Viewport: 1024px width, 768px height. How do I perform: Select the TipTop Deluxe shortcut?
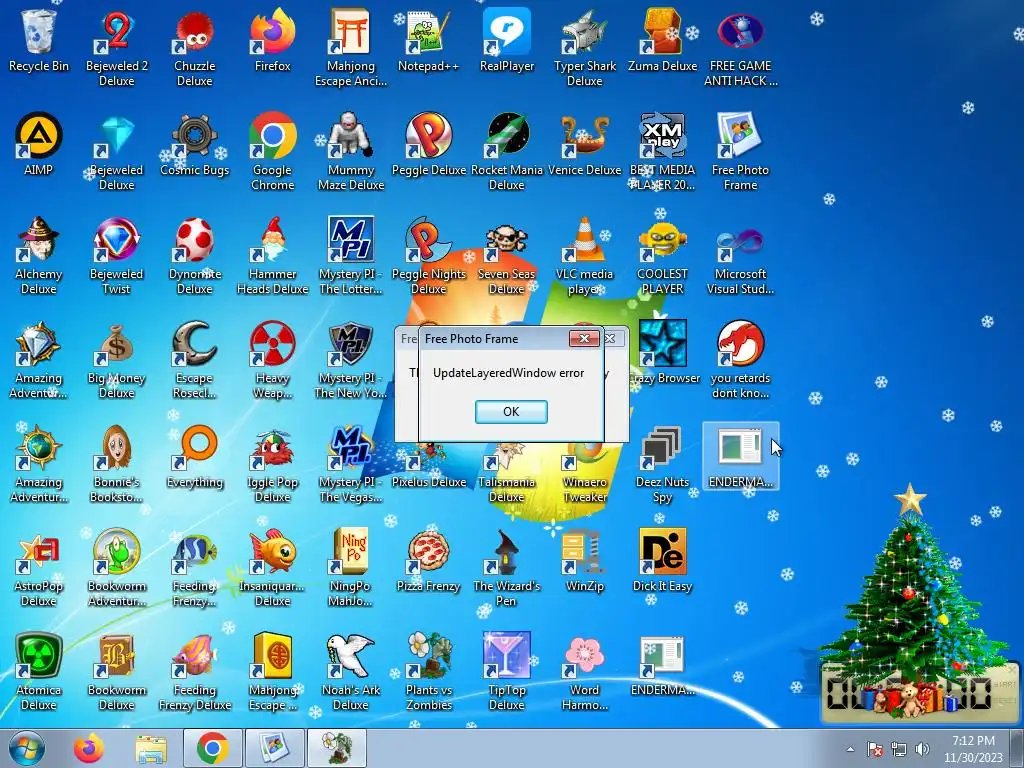(x=507, y=672)
